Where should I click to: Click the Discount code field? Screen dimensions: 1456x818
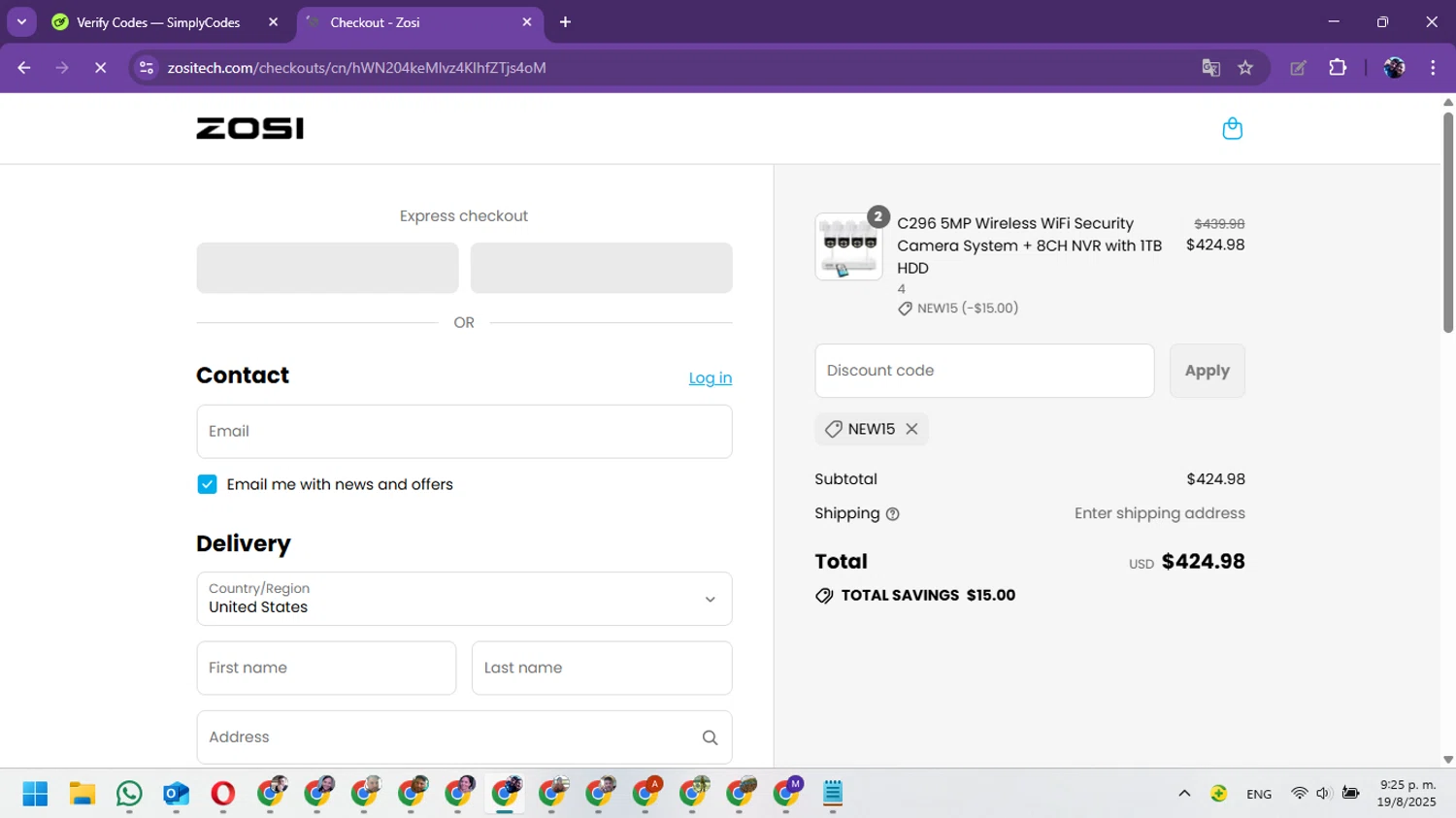[x=984, y=371]
